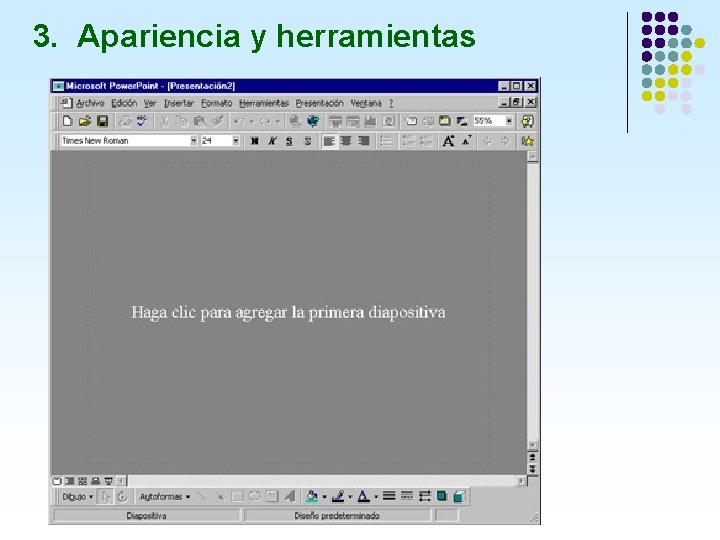Select the Format Painter brush icon

[217, 121]
